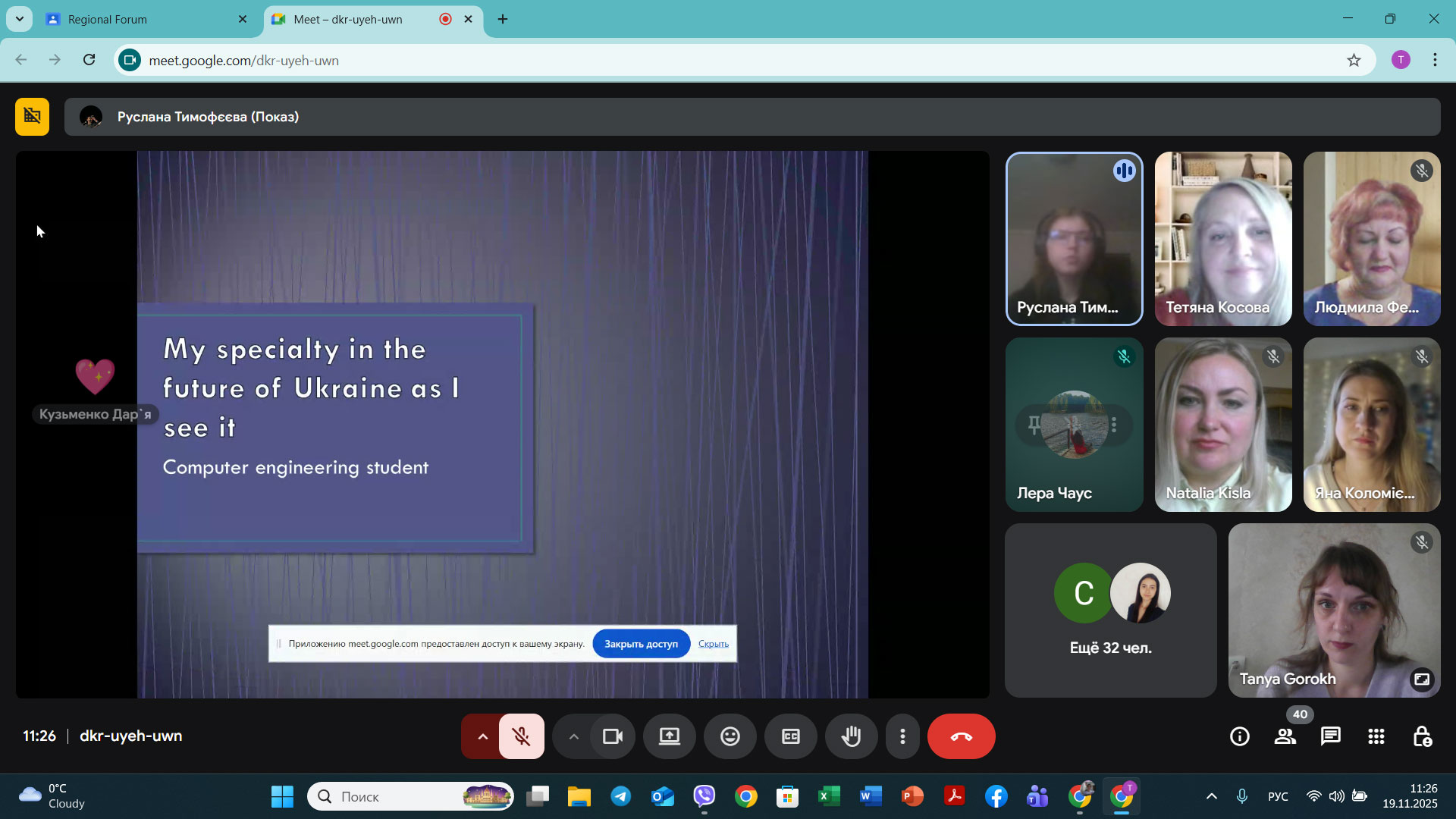Click the Закрыть доступ button
The height and width of the screenshot is (819, 1456).
(x=641, y=644)
